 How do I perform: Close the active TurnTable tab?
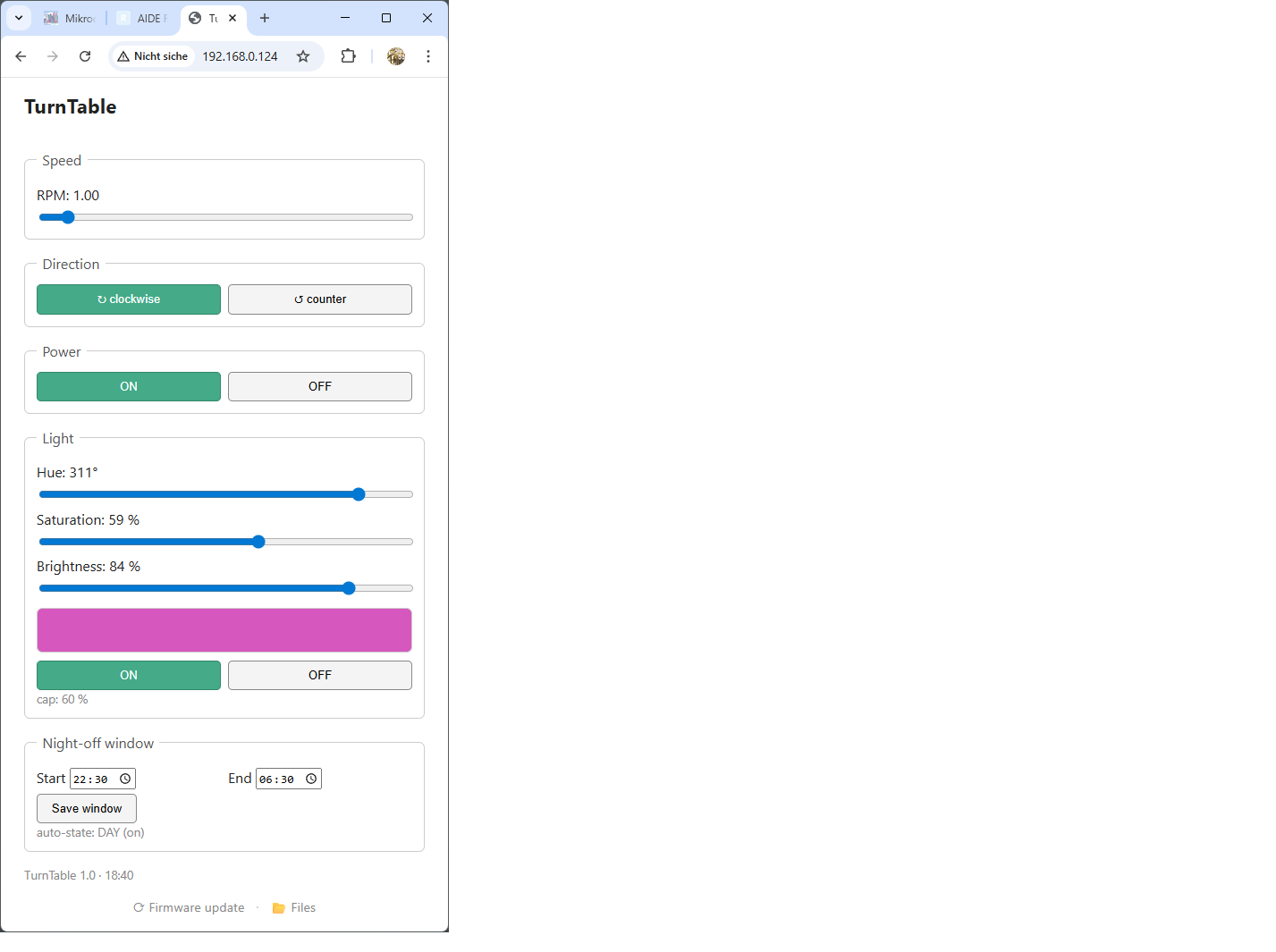click(x=232, y=18)
